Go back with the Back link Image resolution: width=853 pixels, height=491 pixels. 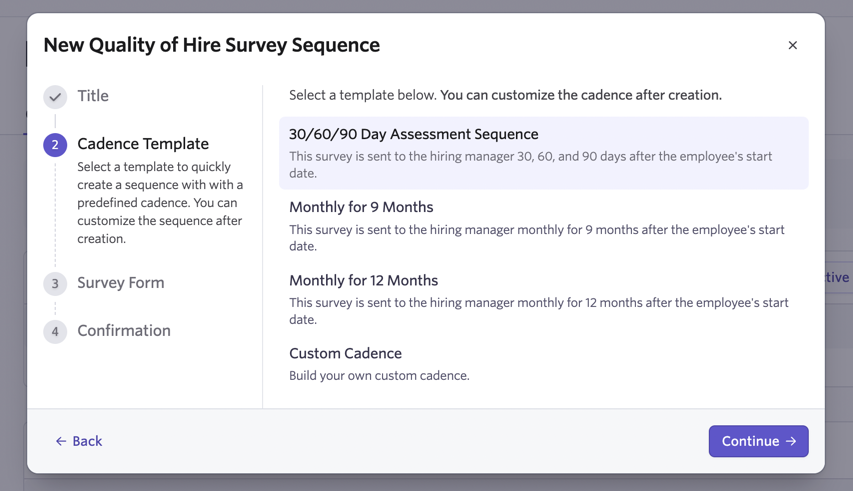pos(79,441)
